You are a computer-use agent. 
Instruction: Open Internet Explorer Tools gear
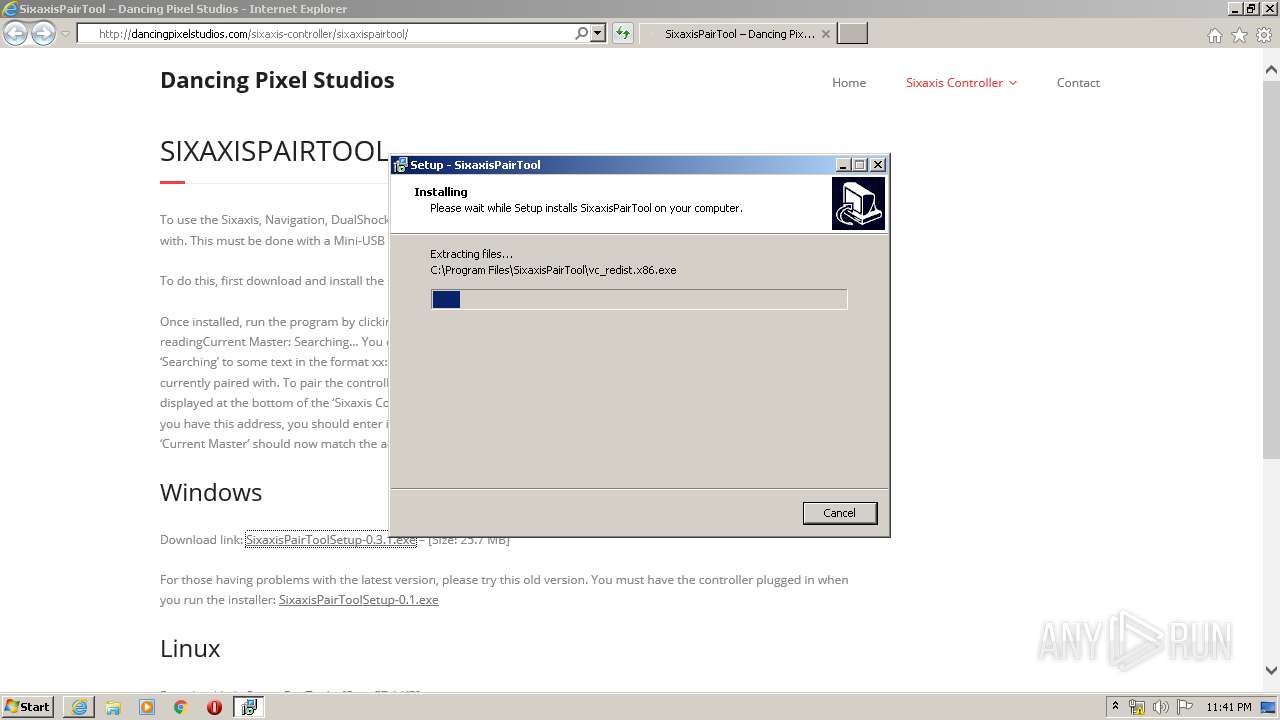[1264, 35]
